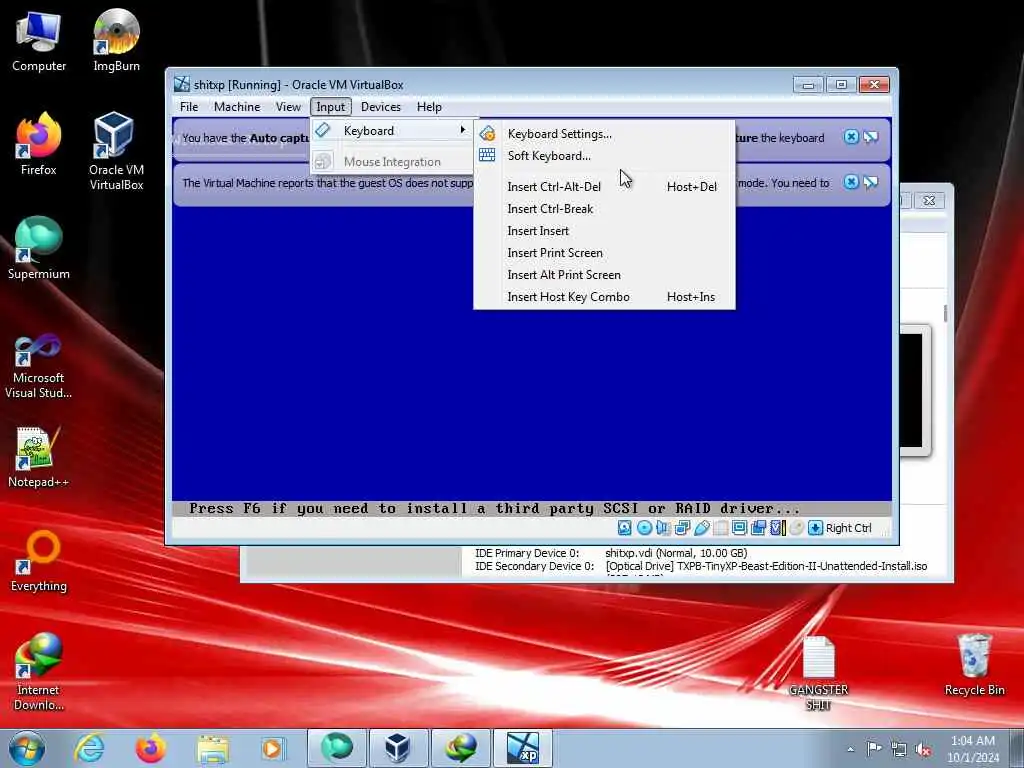Click USB devices icon in VirtualBox status bar
The image size is (1024, 768).
[x=701, y=528]
